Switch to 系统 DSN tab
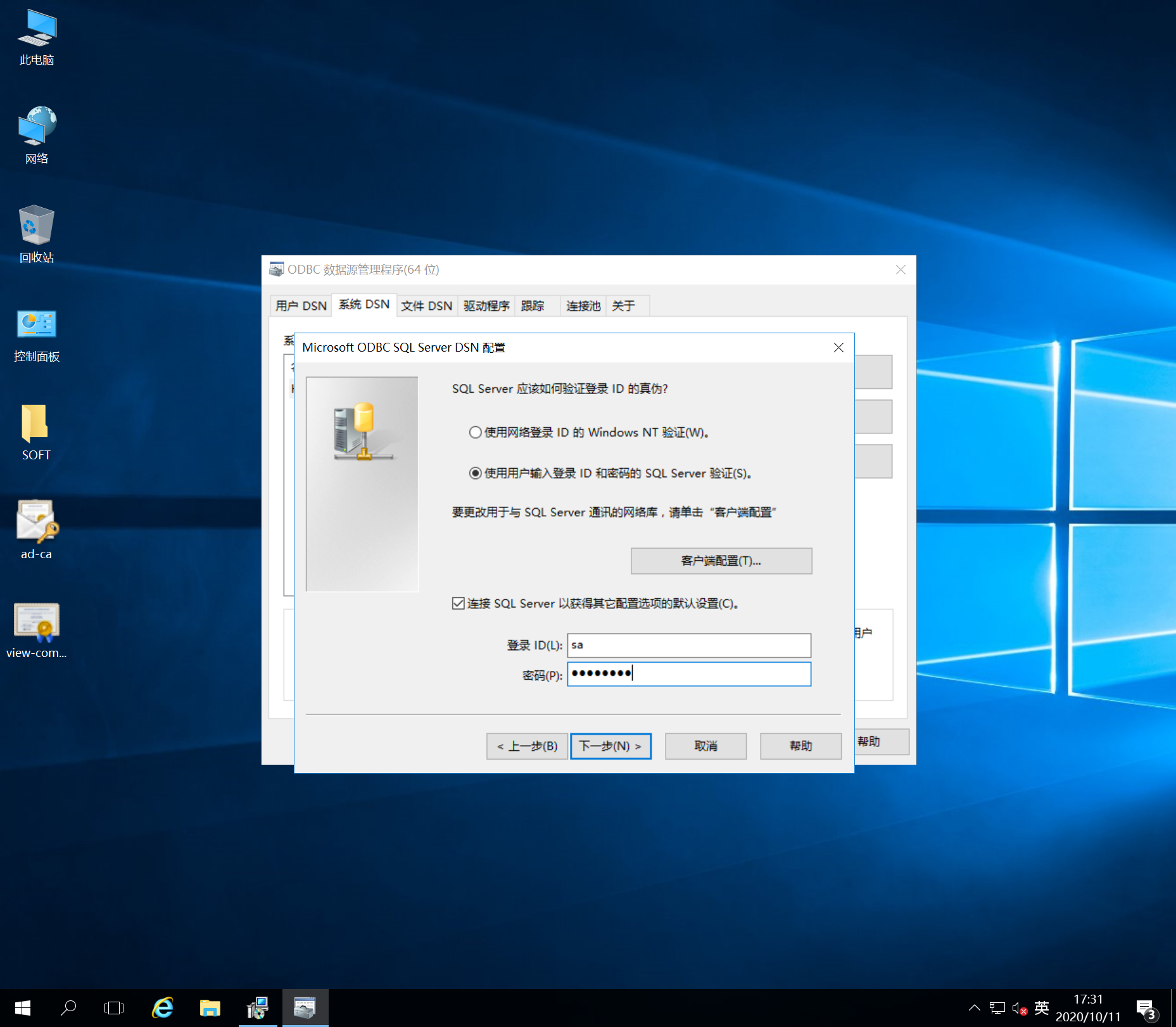 tap(364, 305)
